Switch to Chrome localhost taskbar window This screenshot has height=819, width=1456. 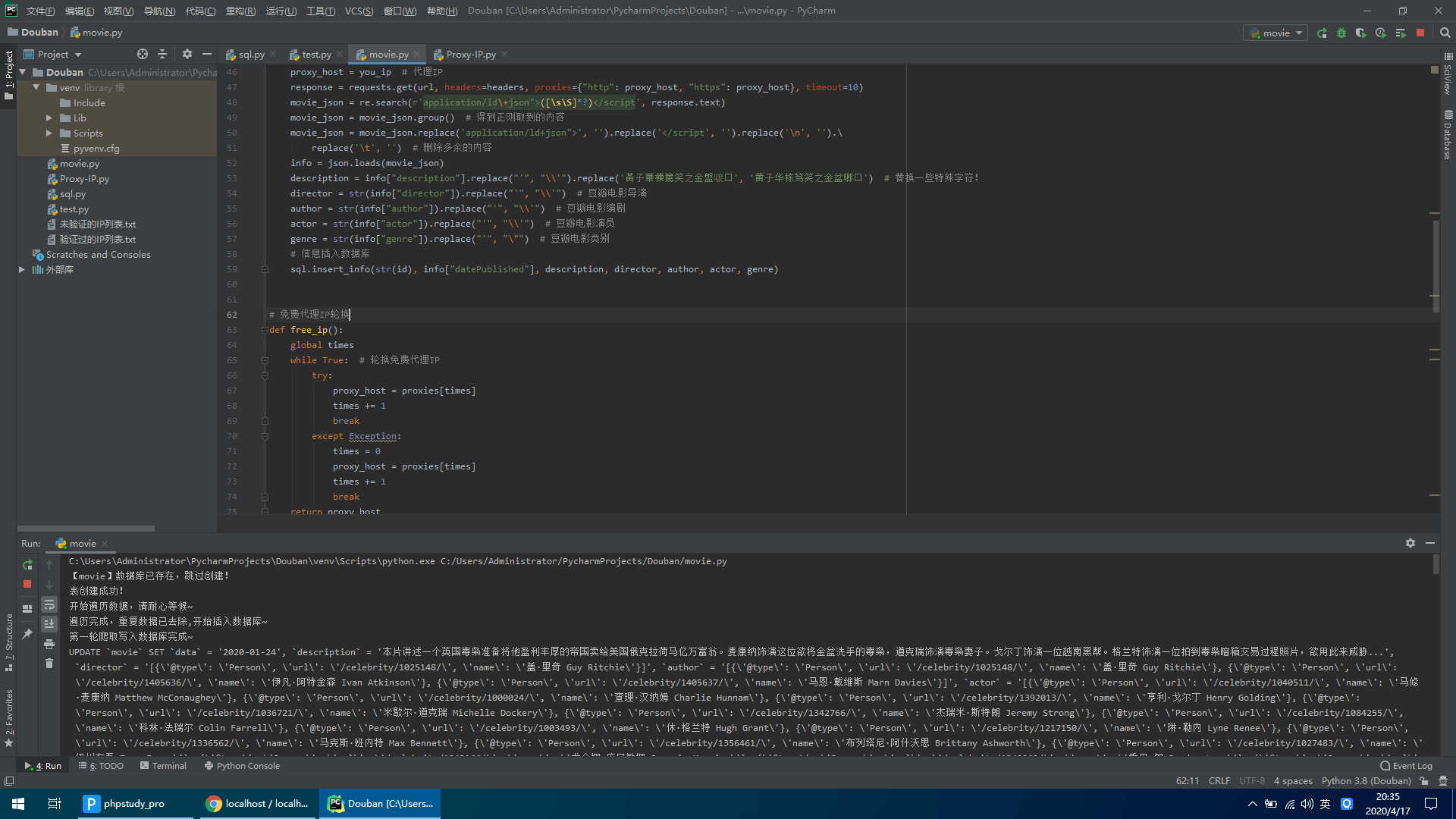pos(256,804)
